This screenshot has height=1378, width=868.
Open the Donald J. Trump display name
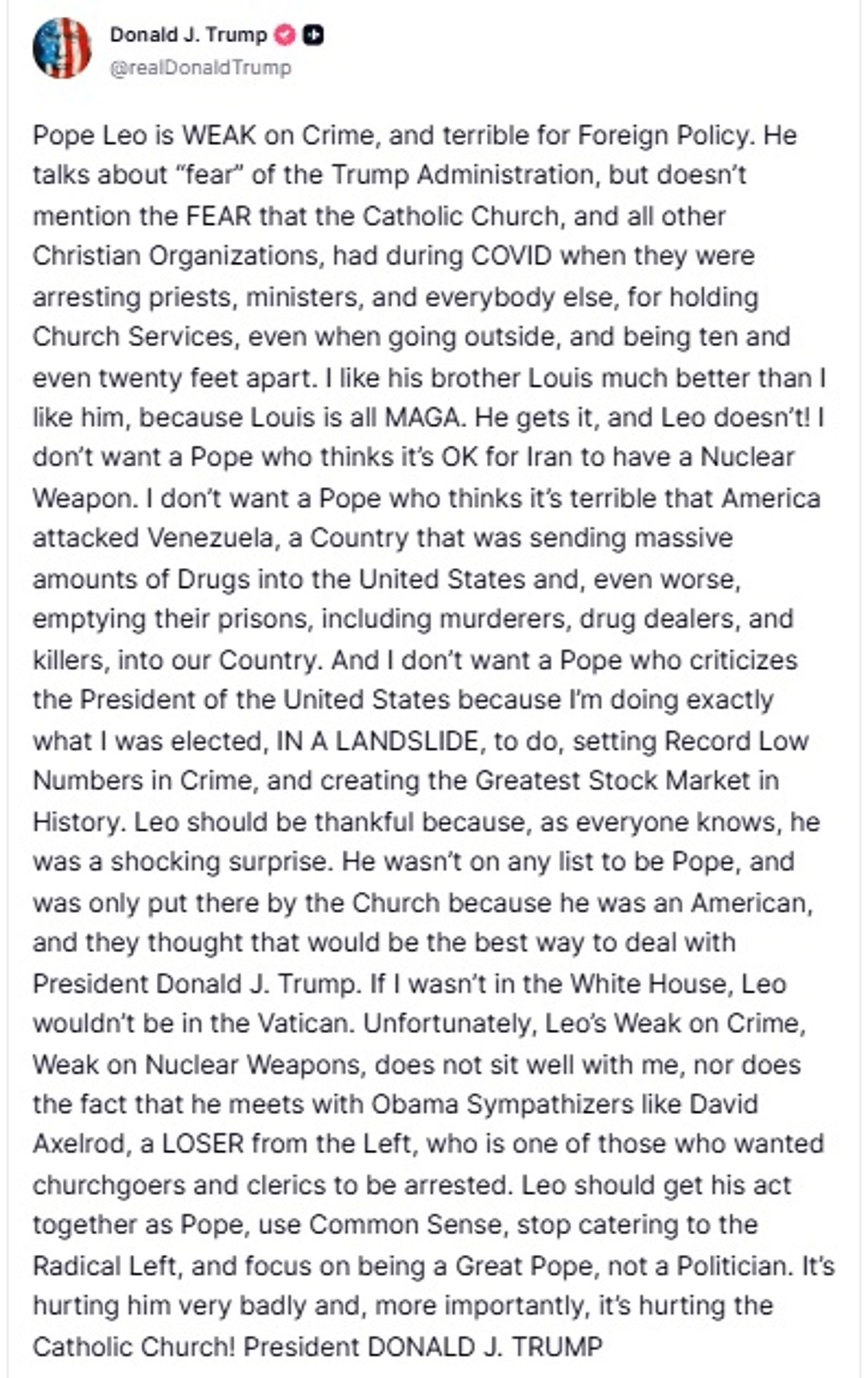point(188,35)
